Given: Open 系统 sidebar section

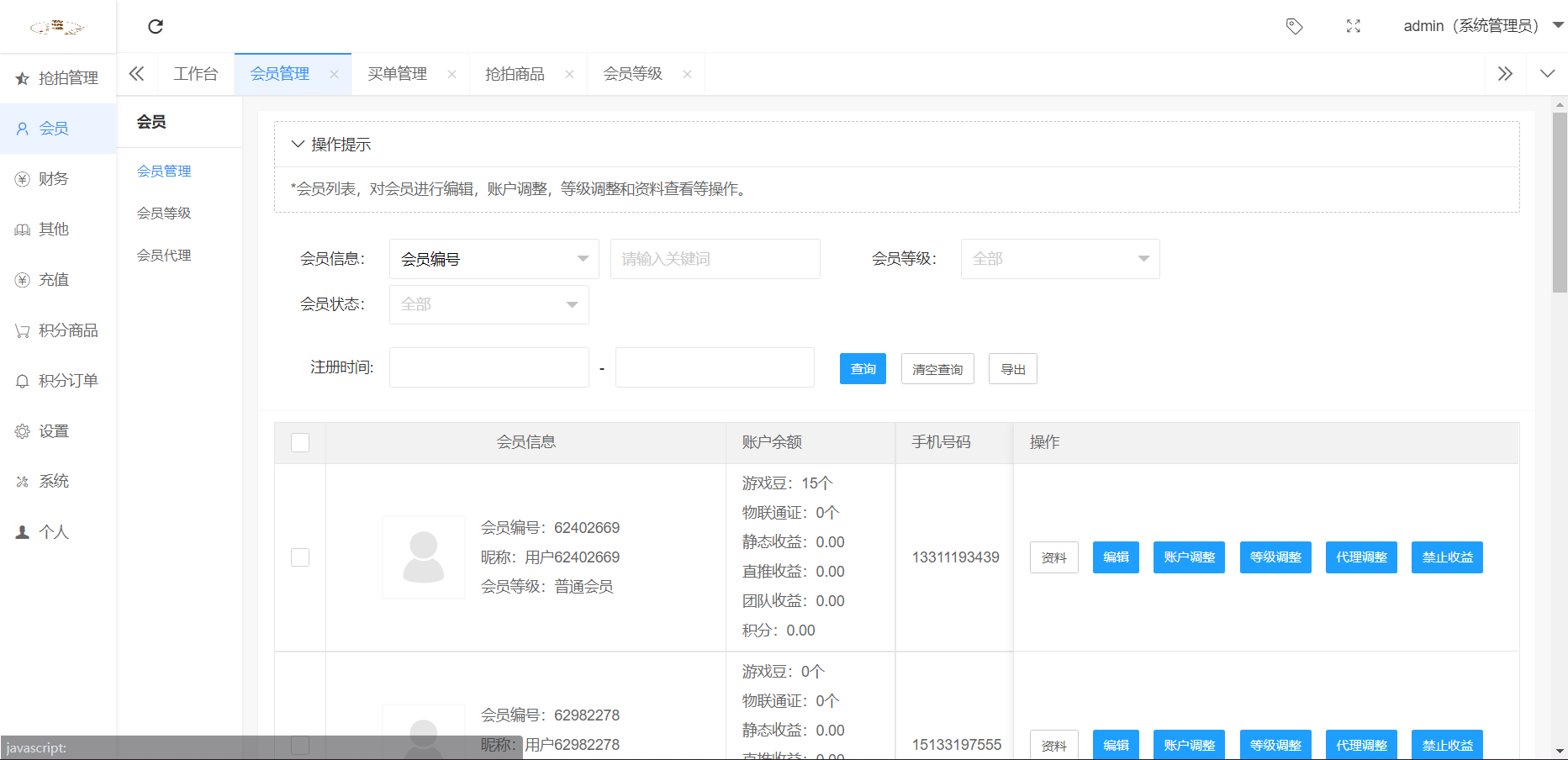Looking at the screenshot, I should [x=58, y=482].
